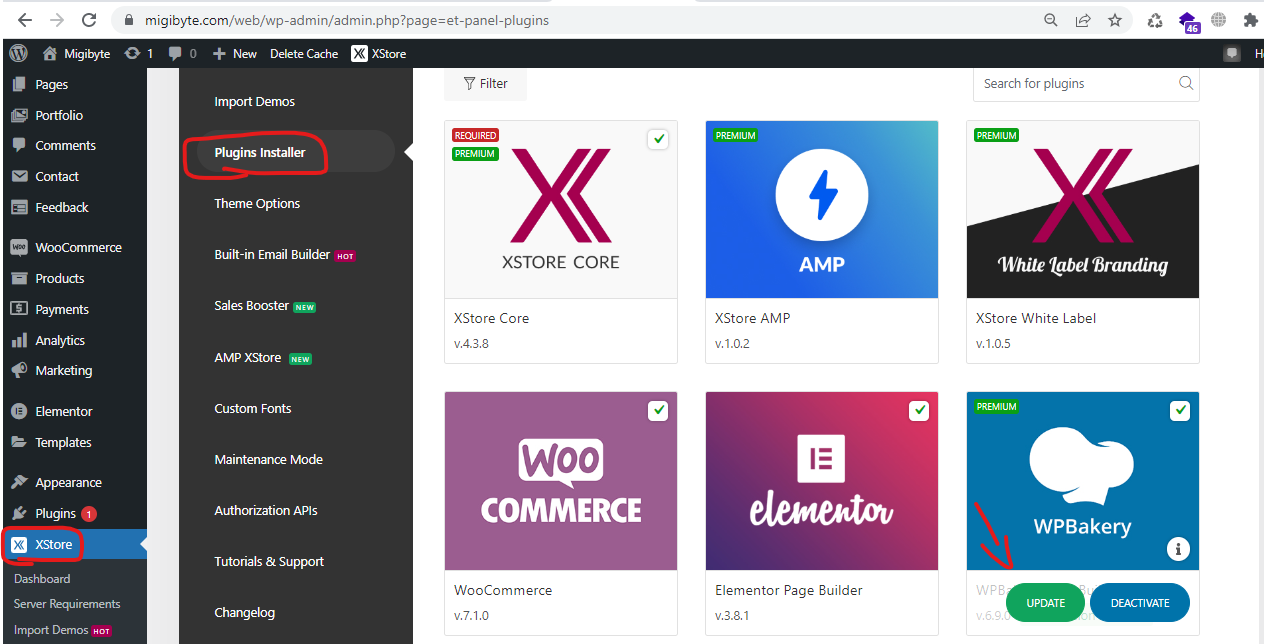Open the comments bubble in the admin bar
Image resolution: width=1264 pixels, height=644 pixels.
183,53
